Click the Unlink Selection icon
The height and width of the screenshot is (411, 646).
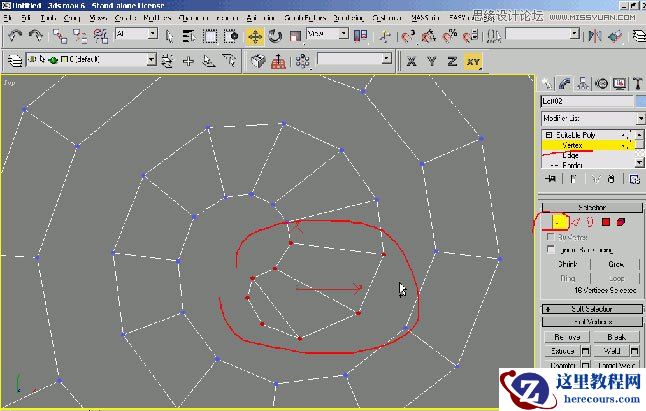[x=80, y=36]
